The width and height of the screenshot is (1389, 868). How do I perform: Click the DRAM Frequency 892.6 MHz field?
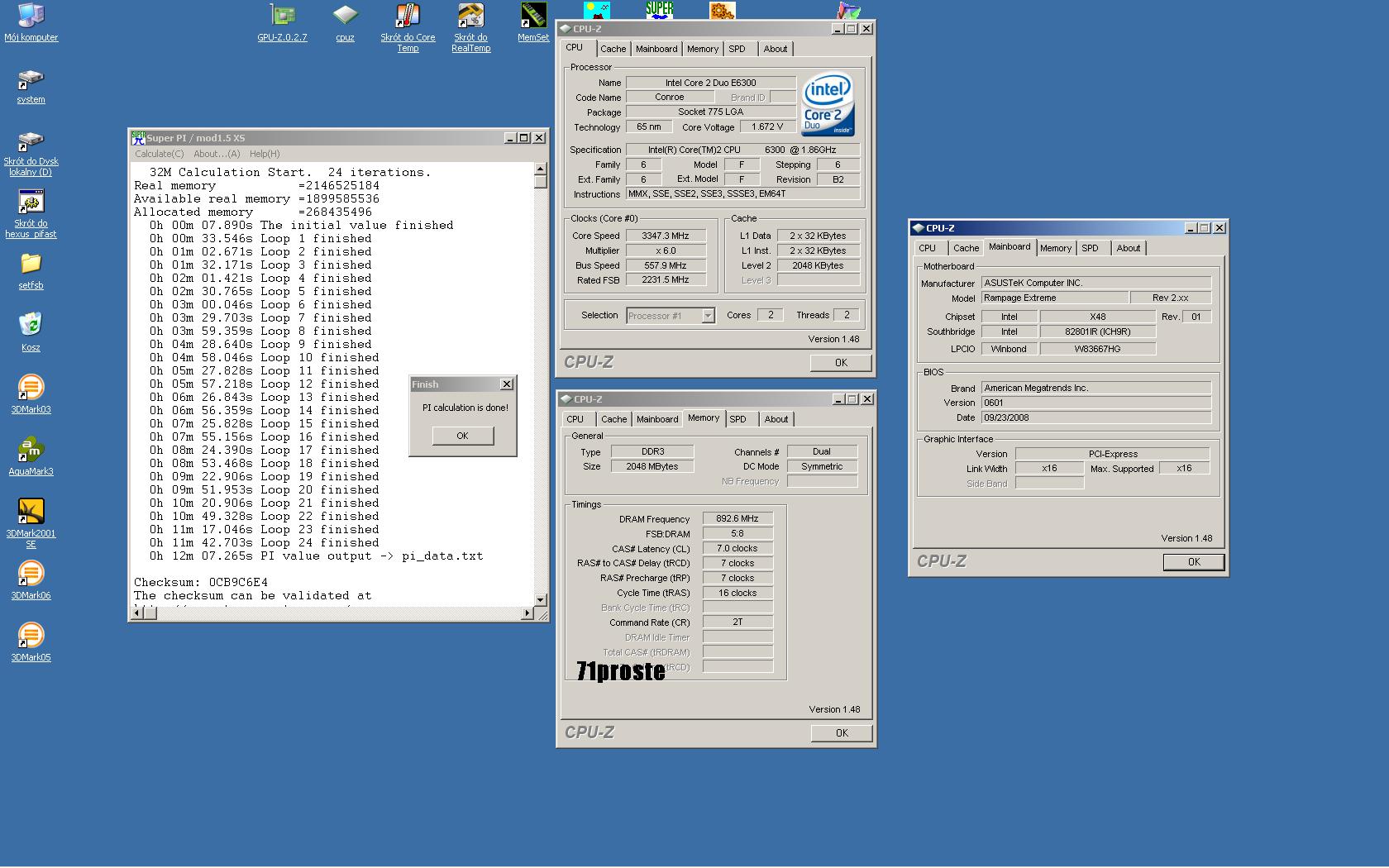pos(737,518)
